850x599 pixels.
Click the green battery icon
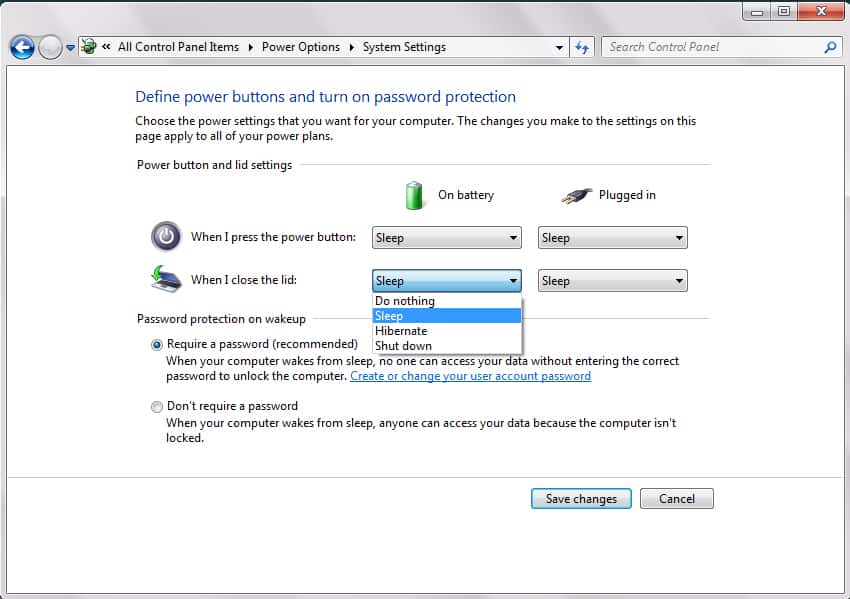[415, 195]
